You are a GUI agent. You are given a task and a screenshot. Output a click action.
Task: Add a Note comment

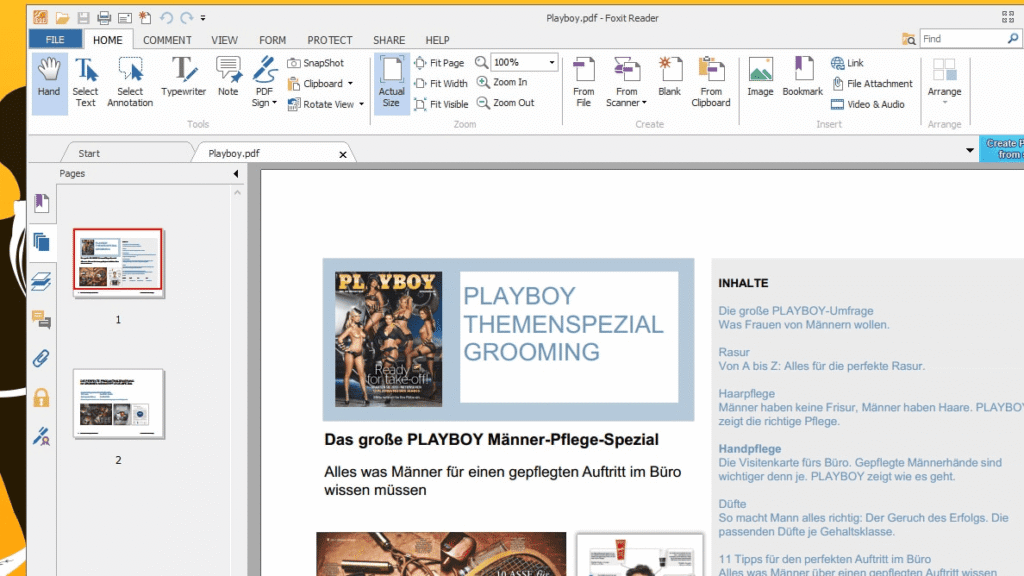tap(228, 78)
